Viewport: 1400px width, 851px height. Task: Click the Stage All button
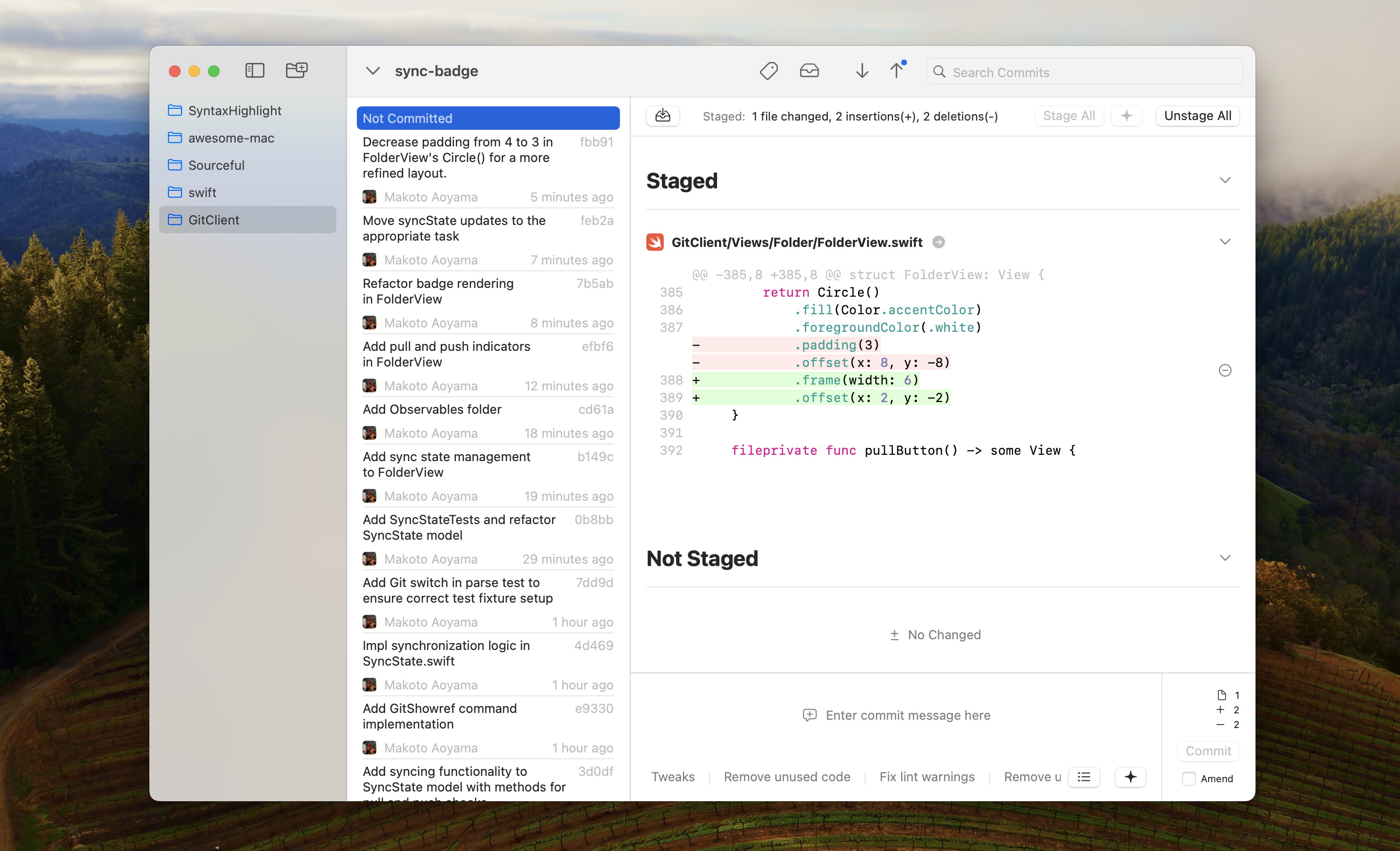(x=1069, y=116)
